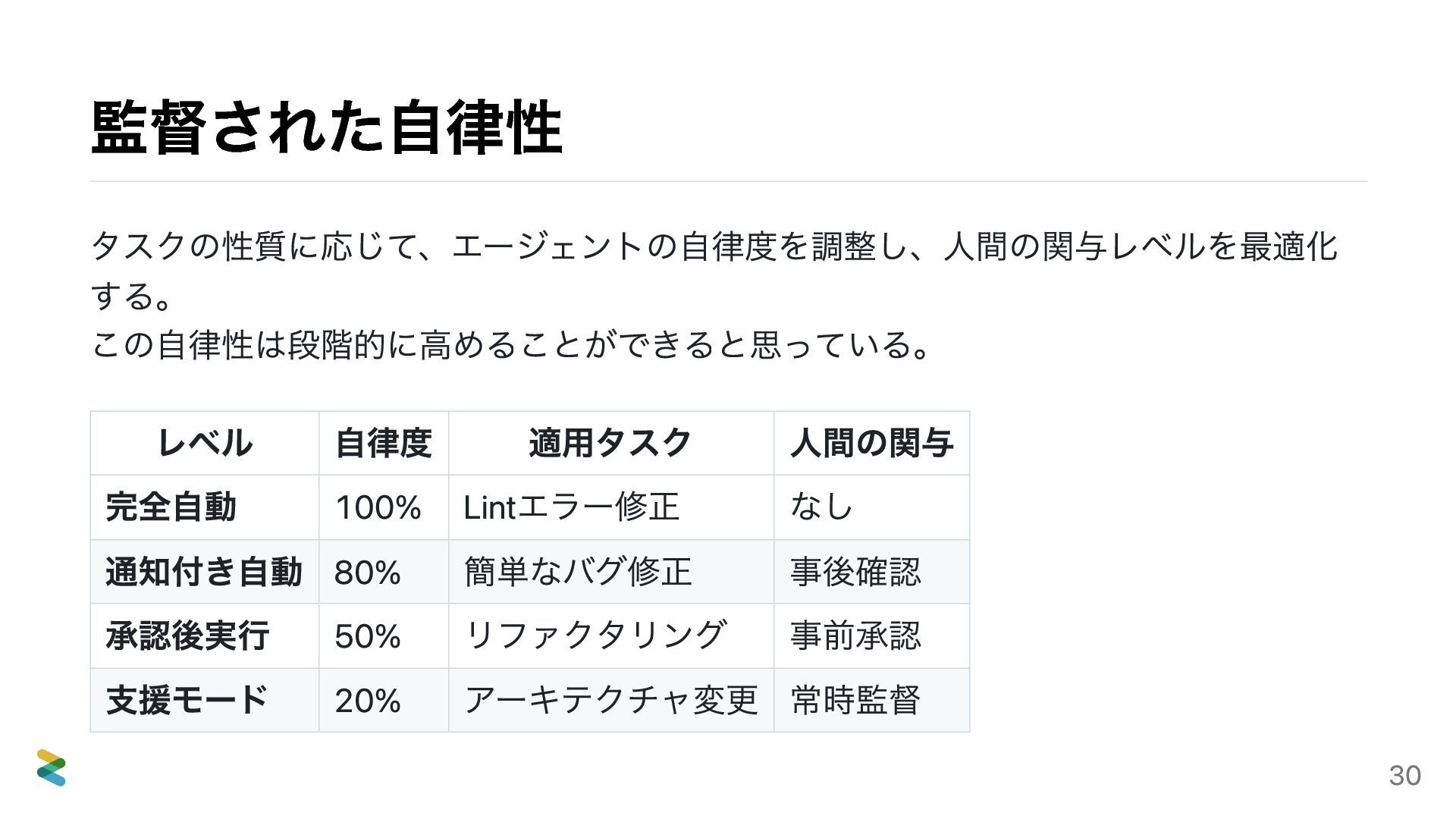Click the 人間の関与 column header

point(872,443)
